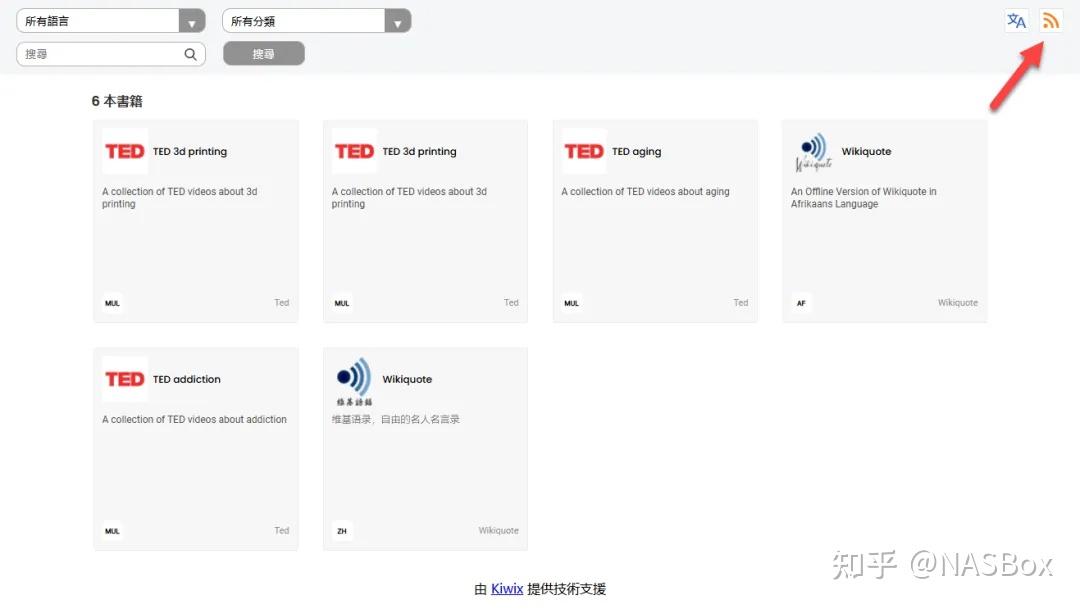Click description 'A collection of TED videos about aging'
This screenshot has width=1080, height=609.
pos(645,192)
